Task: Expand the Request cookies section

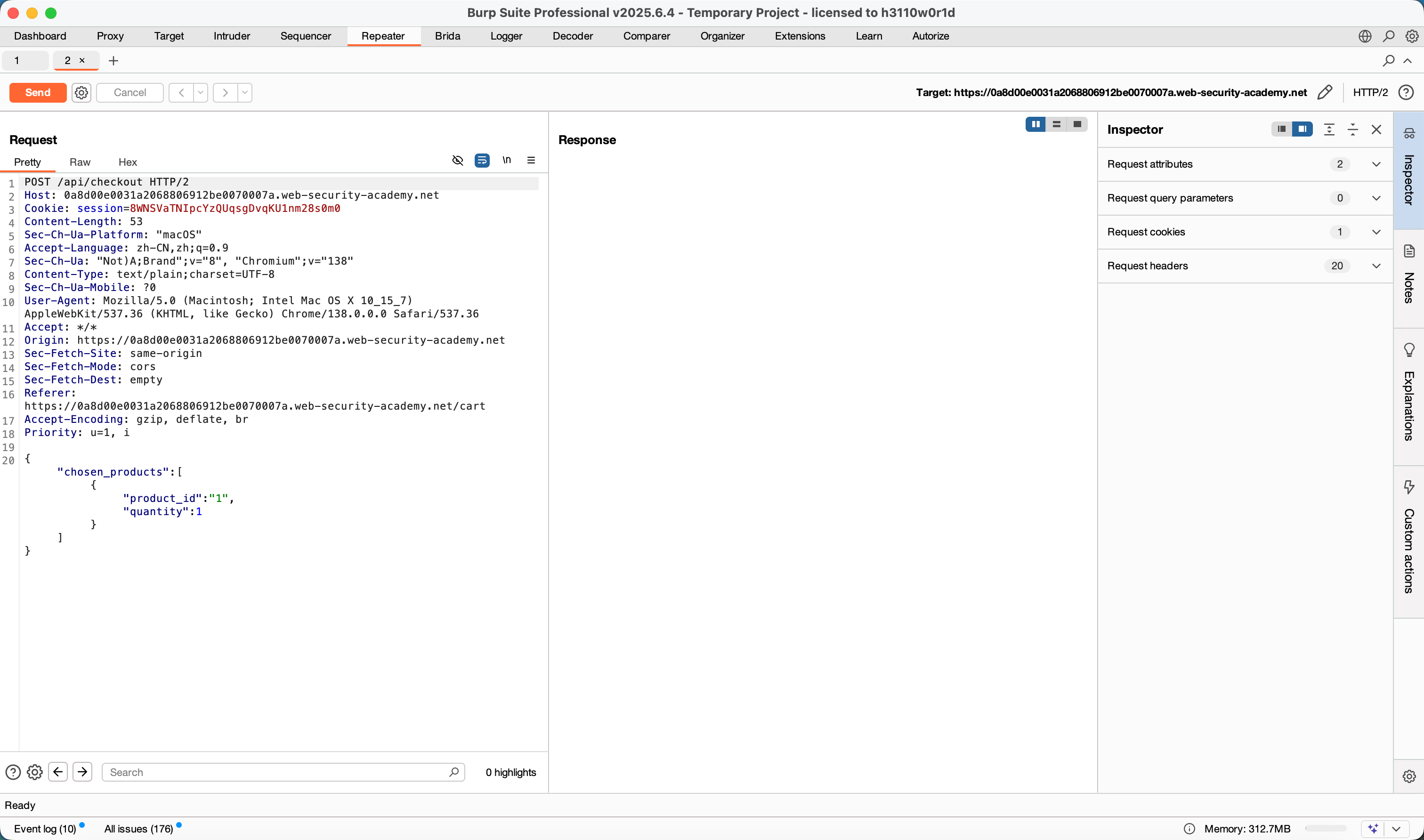Action: [x=1376, y=232]
